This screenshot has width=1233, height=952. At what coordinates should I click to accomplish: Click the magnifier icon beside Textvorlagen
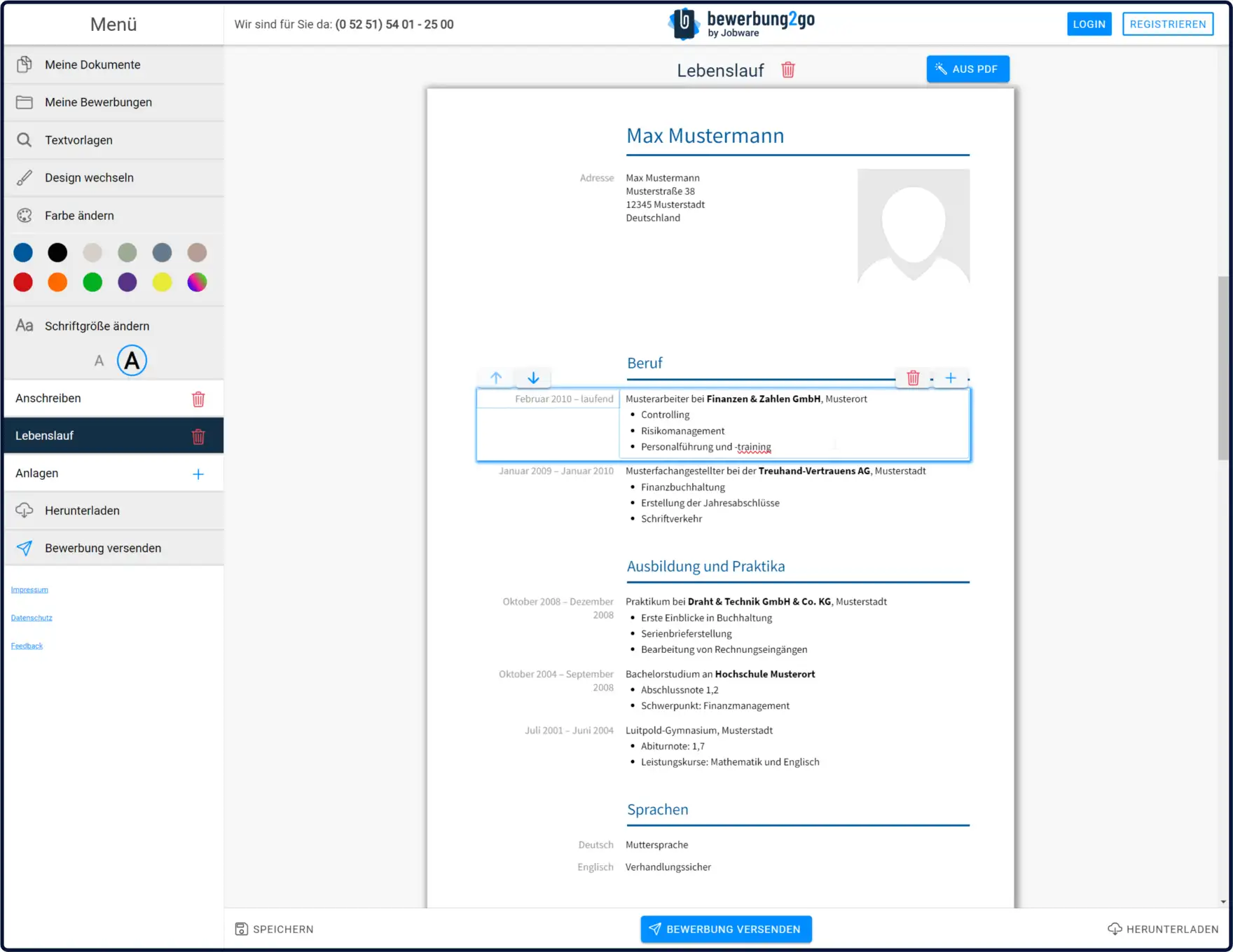point(25,140)
